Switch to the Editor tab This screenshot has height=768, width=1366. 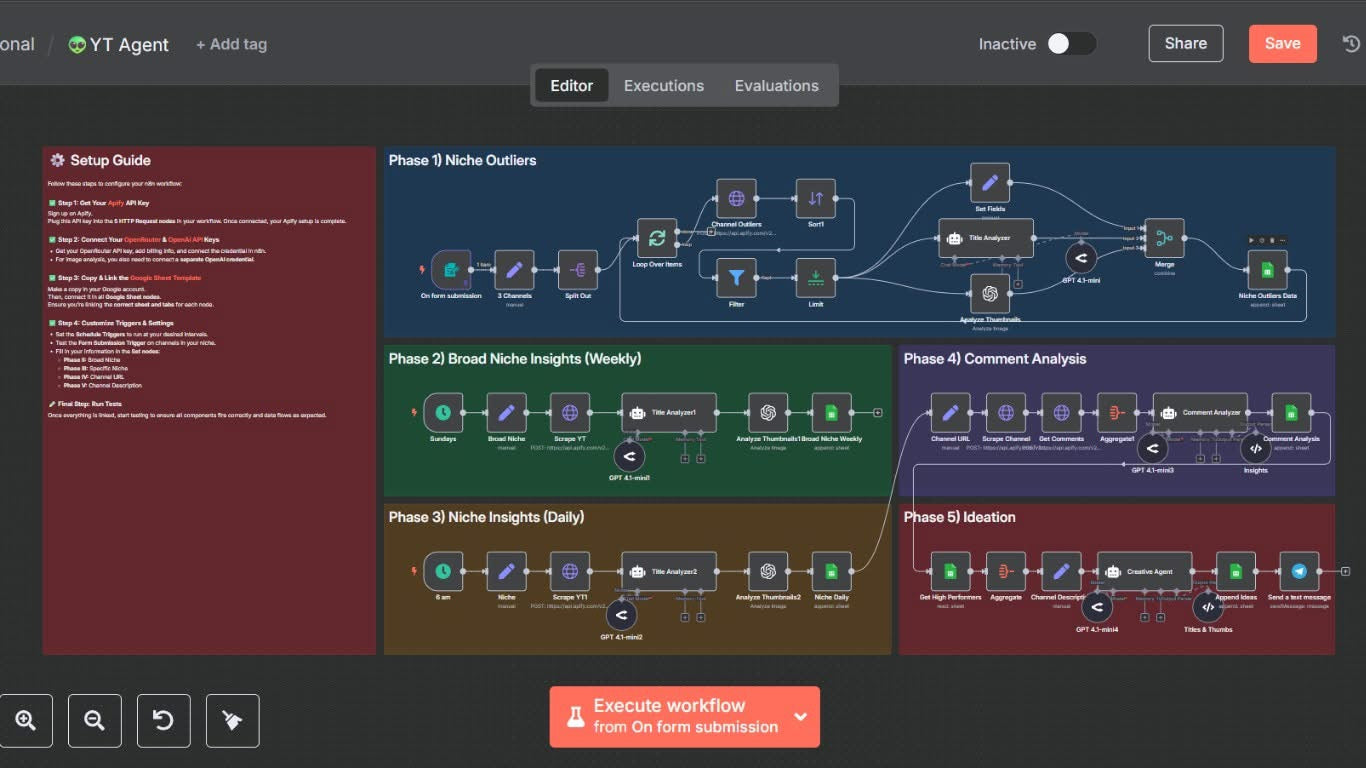[x=572, y=86]
